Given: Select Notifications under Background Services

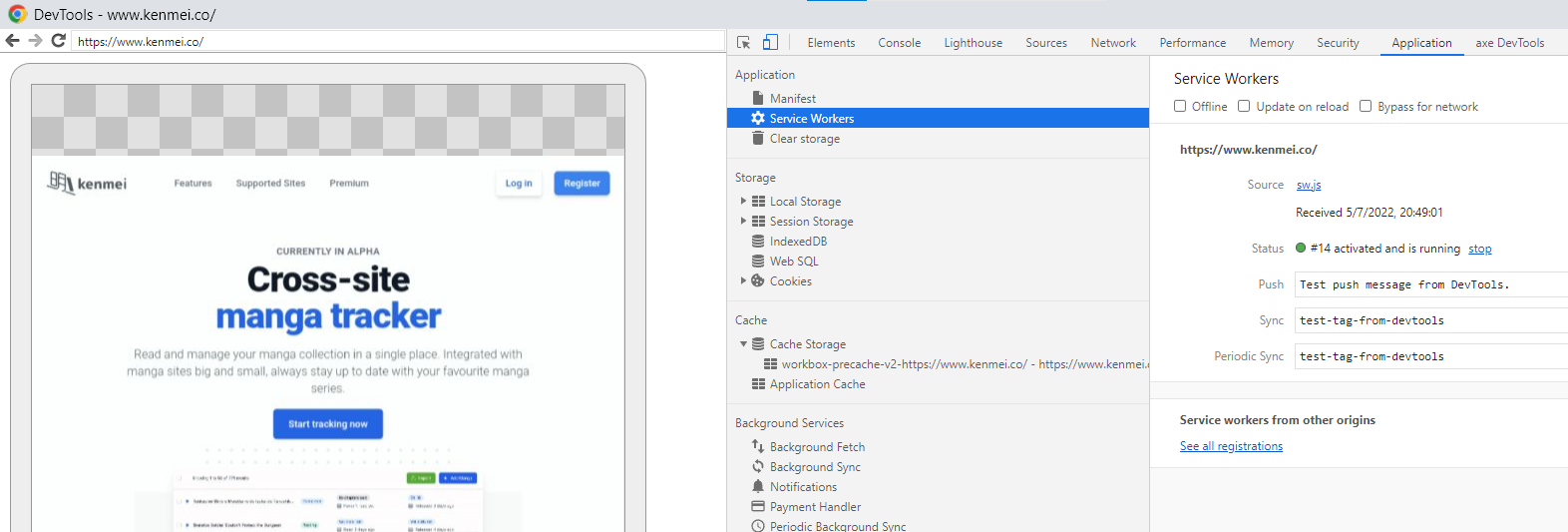Looking at the screenshot, I should coord(803,486).
